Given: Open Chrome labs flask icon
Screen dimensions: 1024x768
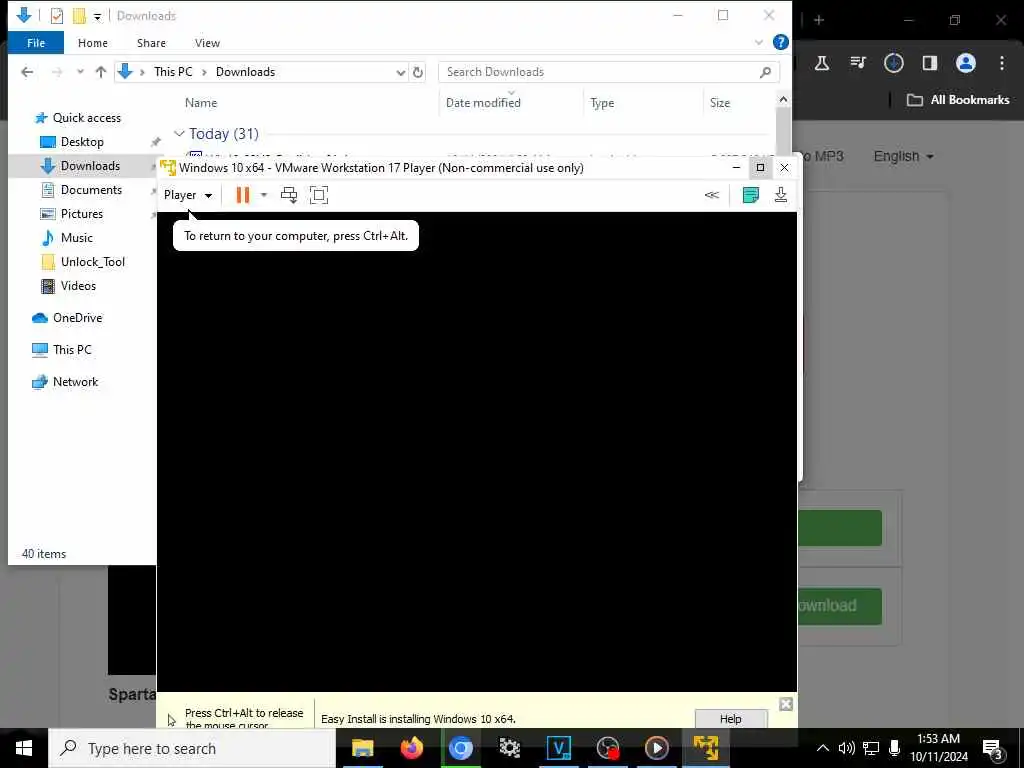Looking at the screenshot, I should point(822,63).
